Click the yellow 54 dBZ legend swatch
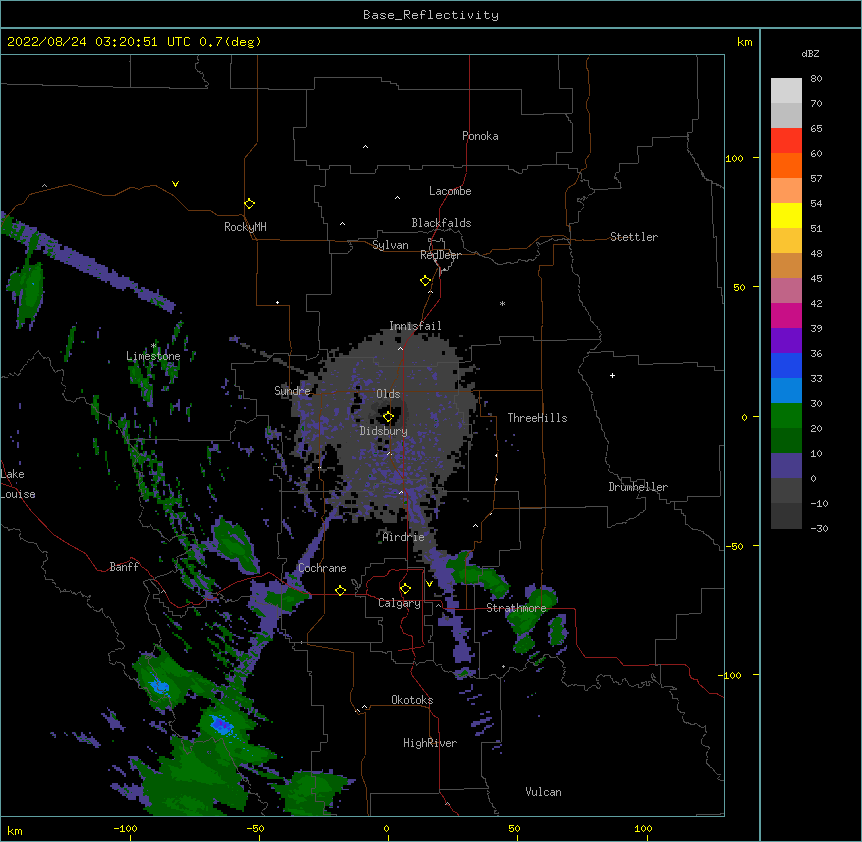Viewport: 862px width, 842px height. [786, 215]
